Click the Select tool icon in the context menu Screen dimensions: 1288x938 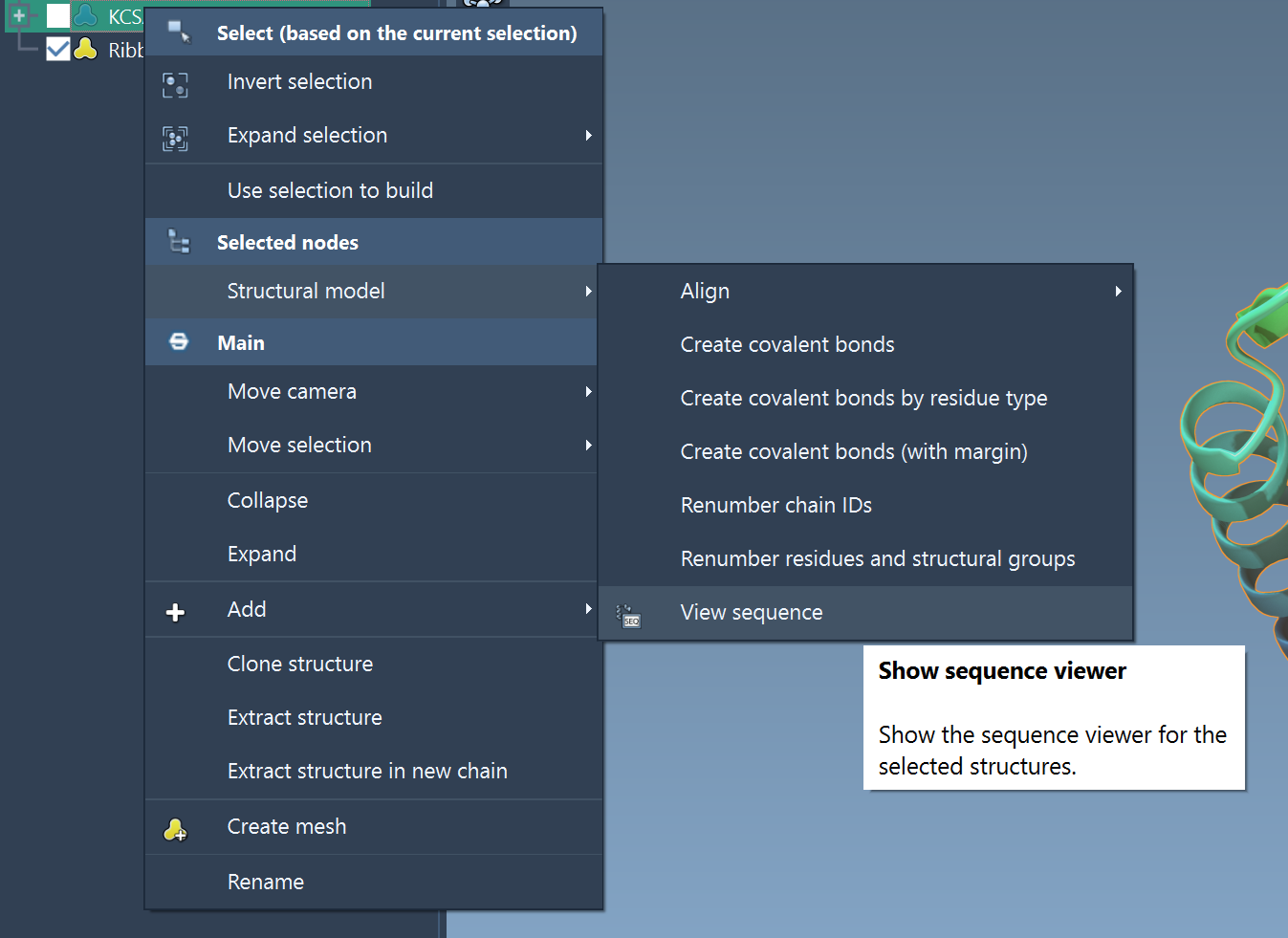[176, 32]
